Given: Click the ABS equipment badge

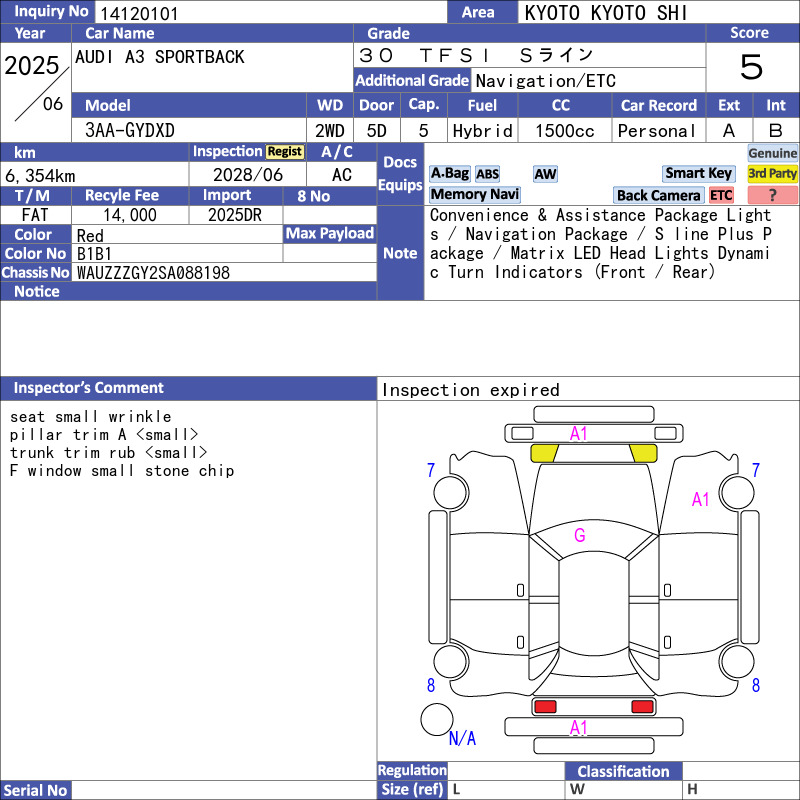Looking at the screenshot, I should pyautogui.click(x=487, y=174).
